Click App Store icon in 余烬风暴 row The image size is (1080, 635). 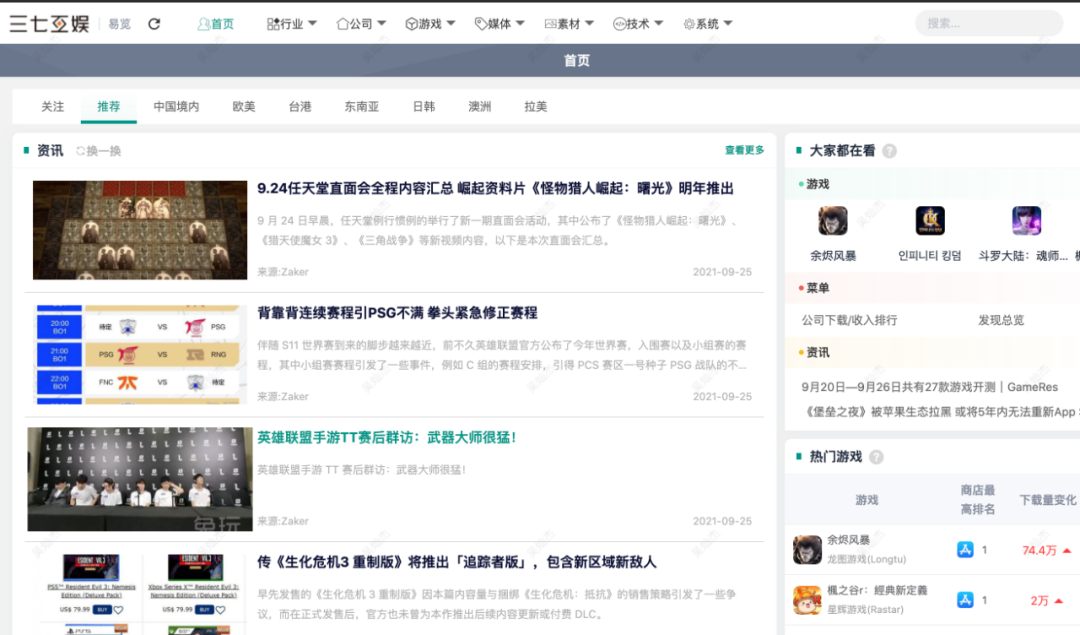[x=965, y=550]
